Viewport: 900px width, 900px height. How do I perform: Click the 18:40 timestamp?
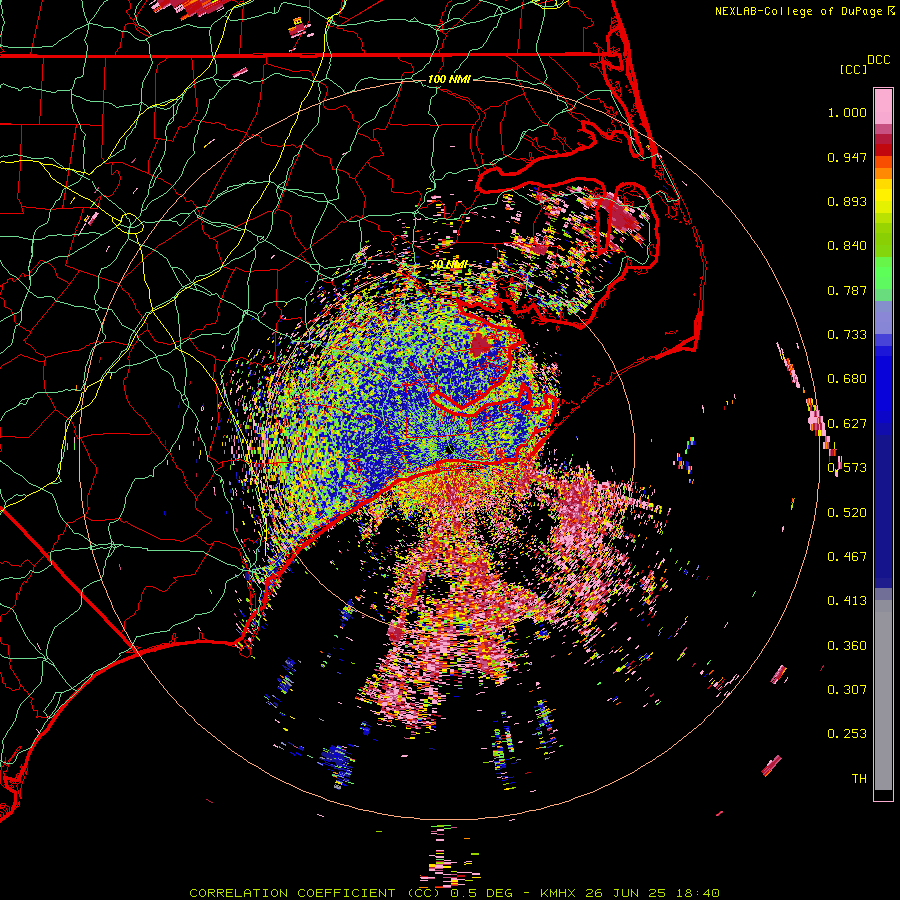[697, 893]
